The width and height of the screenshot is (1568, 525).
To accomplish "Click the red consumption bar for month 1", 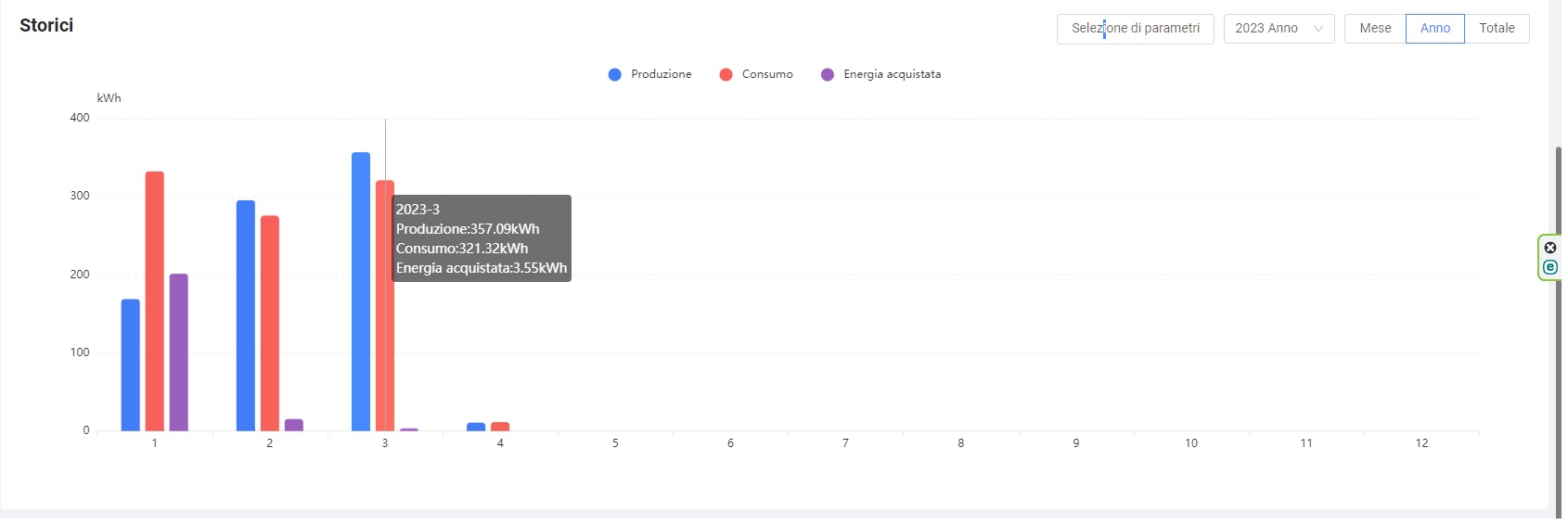I will tap(155, 301).
